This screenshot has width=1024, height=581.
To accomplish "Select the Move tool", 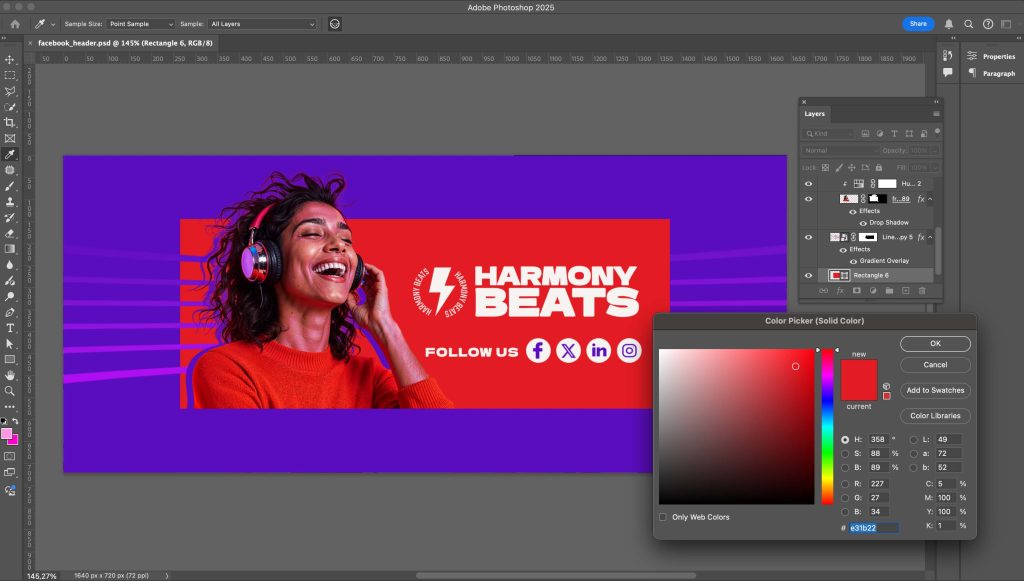I will coord(10,59).
